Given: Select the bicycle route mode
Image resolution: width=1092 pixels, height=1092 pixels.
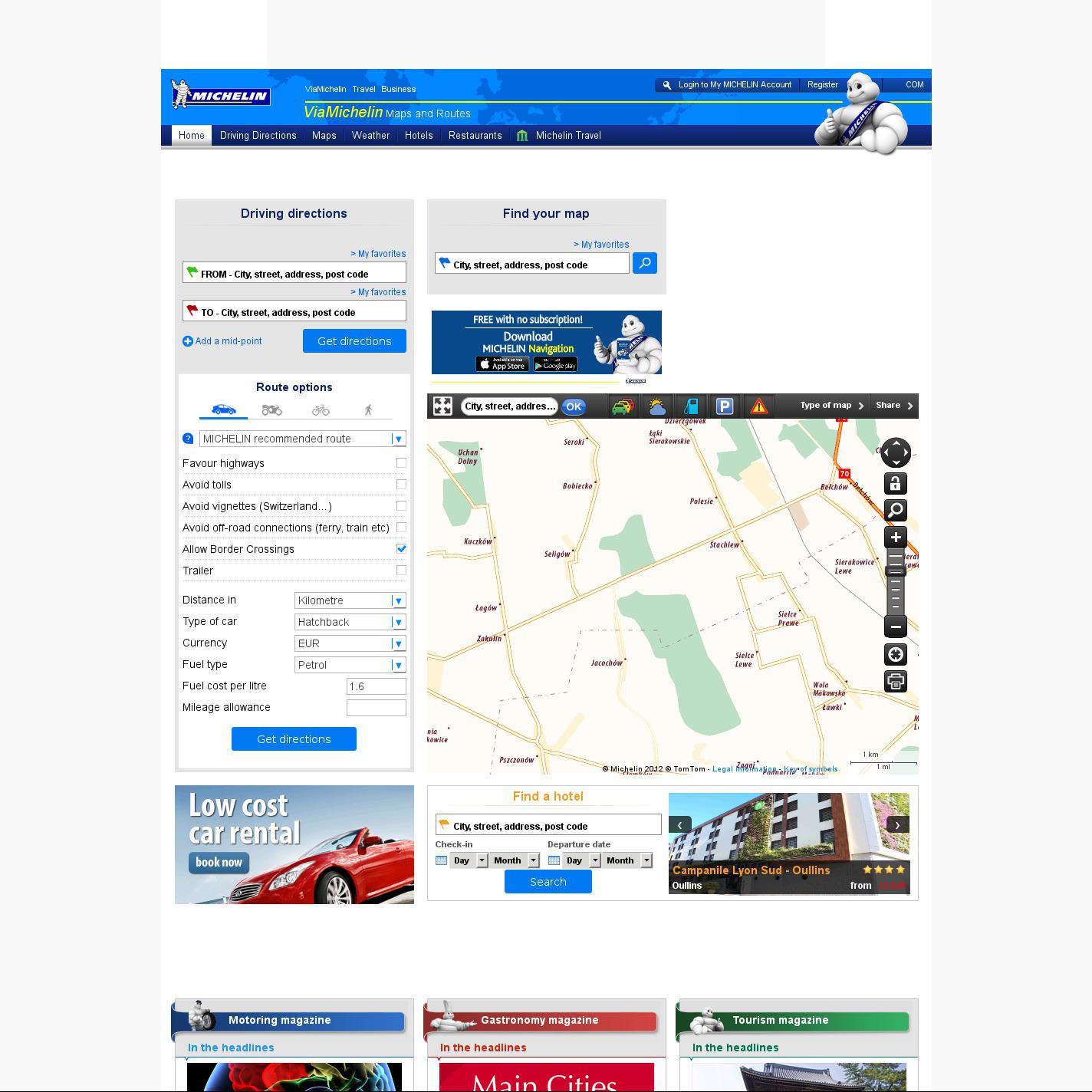Looking at the screenshot, I should (321, 410).
